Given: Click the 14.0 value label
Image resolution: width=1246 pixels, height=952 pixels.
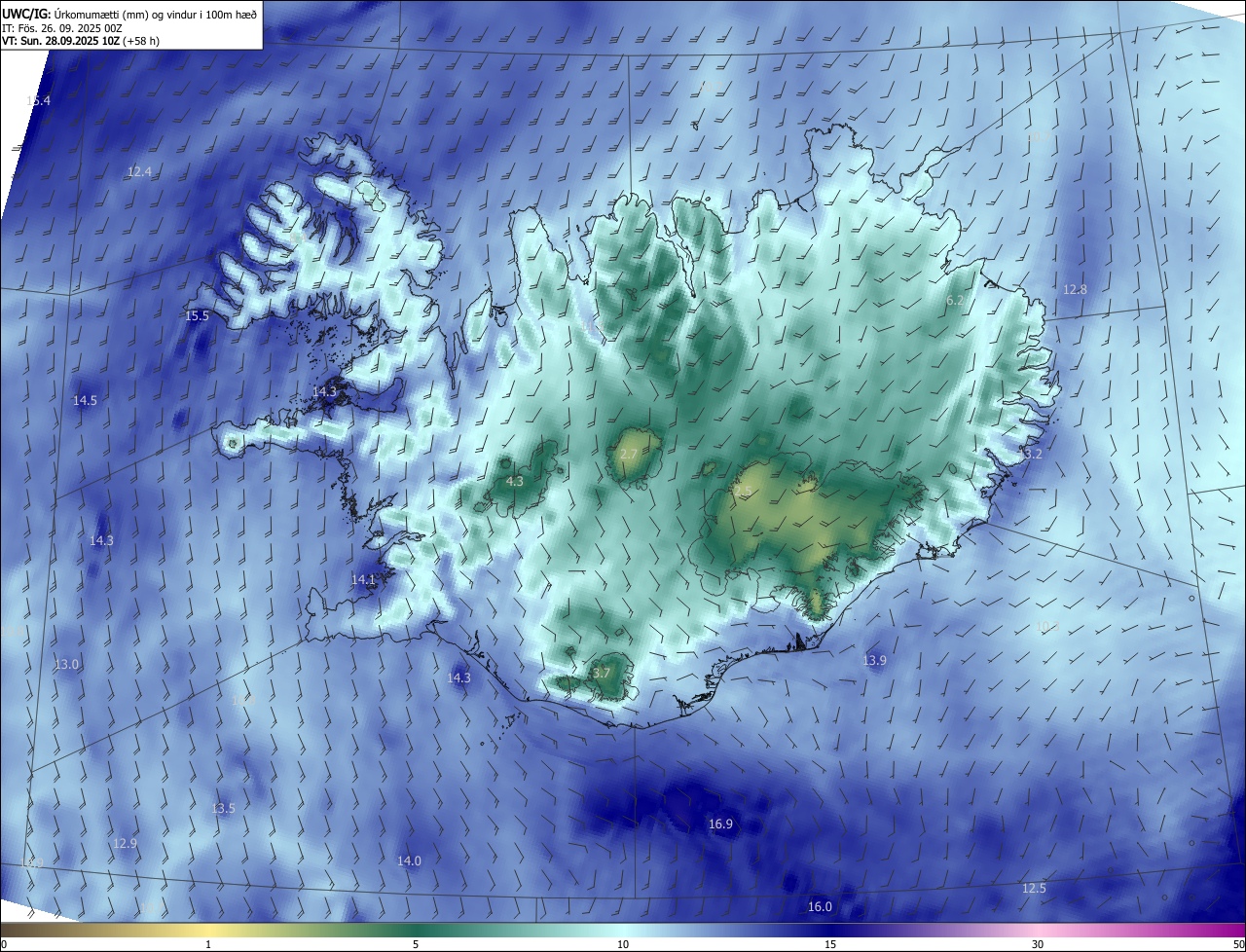Looking at the screenshot, I should click(409, 861).
